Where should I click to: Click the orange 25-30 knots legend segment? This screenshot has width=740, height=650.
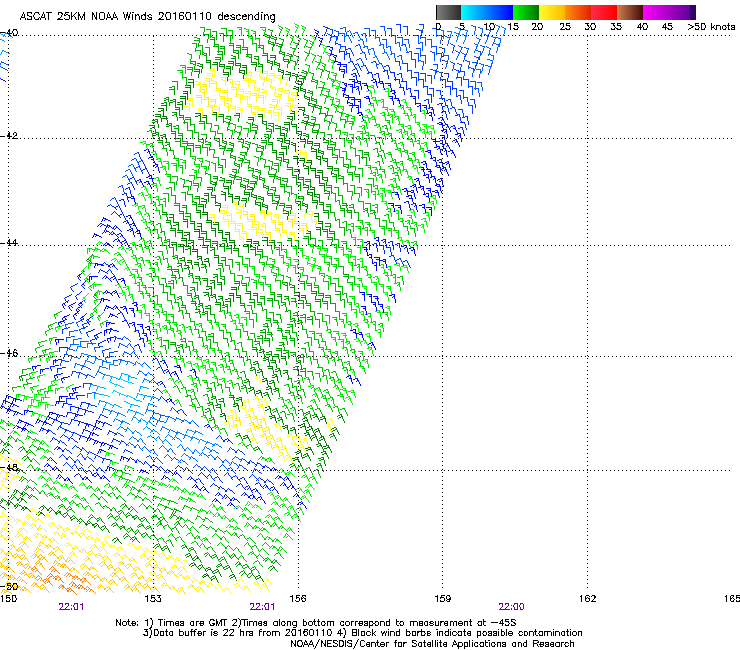click(x=578, y=12)
